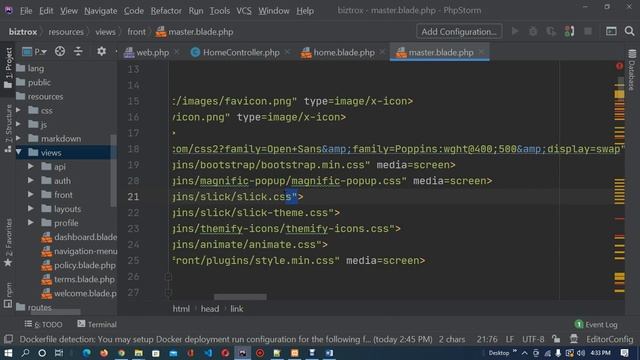Click head in the editor breadcrumb
The width and height of the screenshot is (640, 360).
210,309
